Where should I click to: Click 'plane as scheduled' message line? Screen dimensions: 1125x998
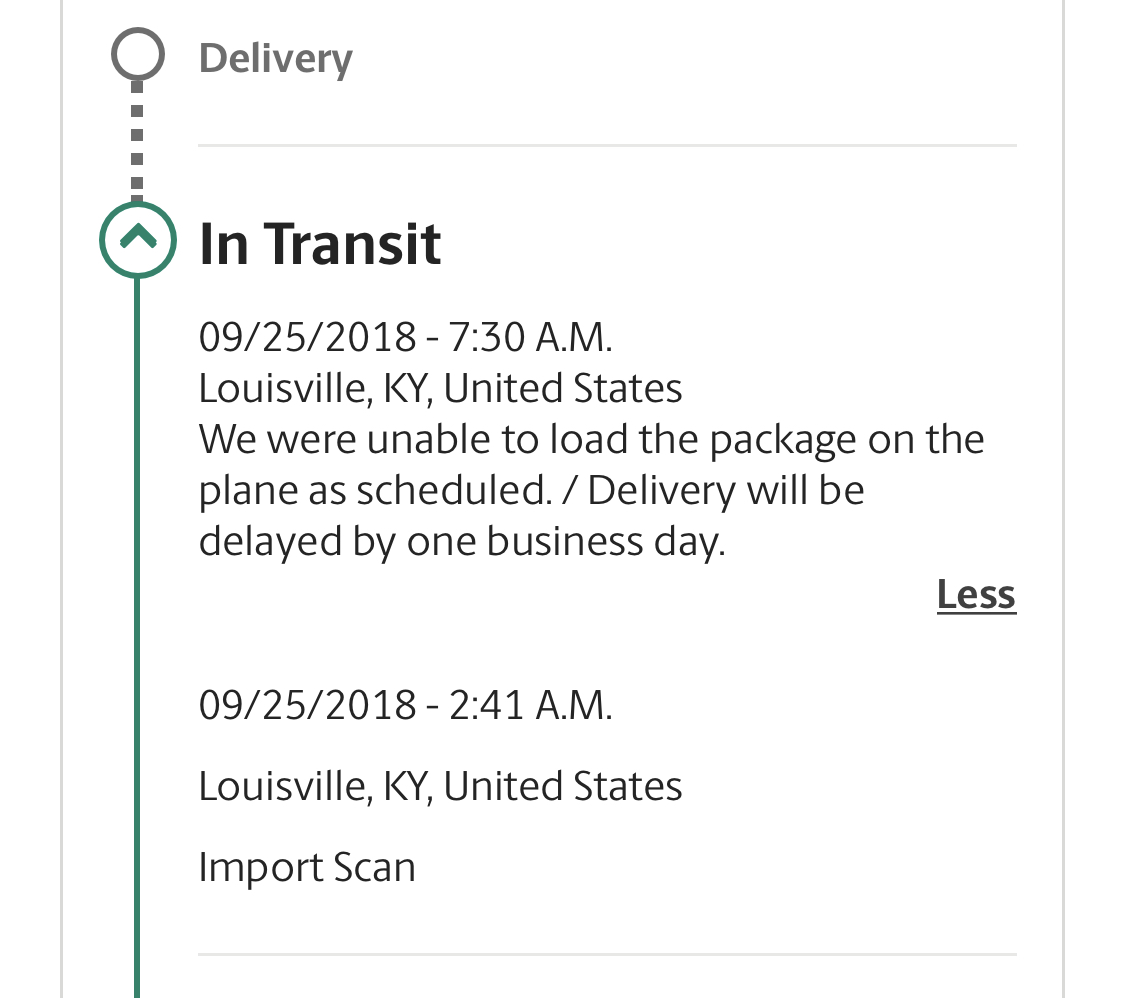531,491
